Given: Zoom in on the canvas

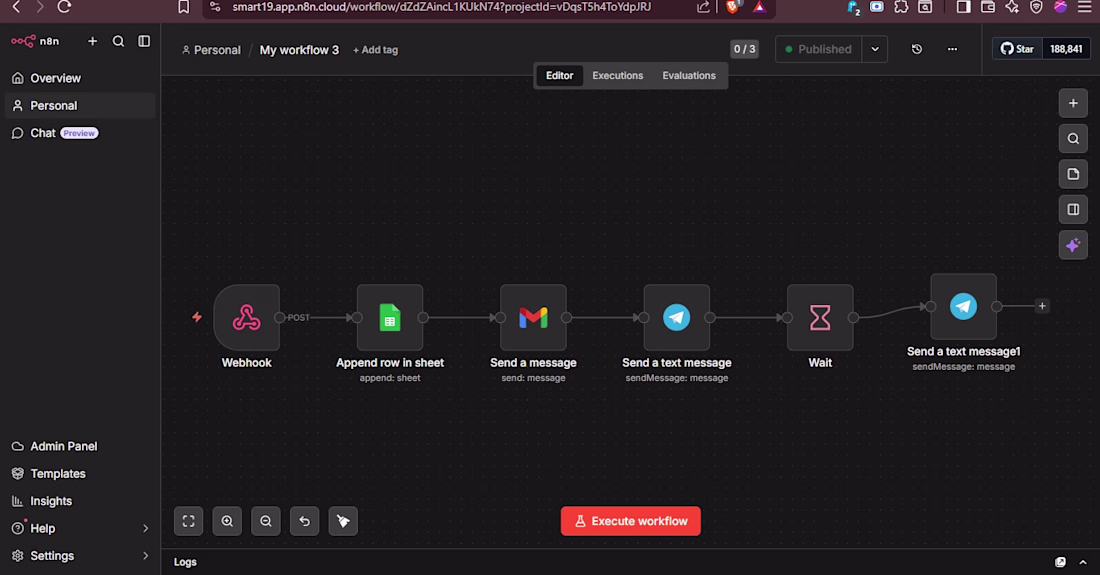Looking at the screenshot, I should [x=227, y=521].
